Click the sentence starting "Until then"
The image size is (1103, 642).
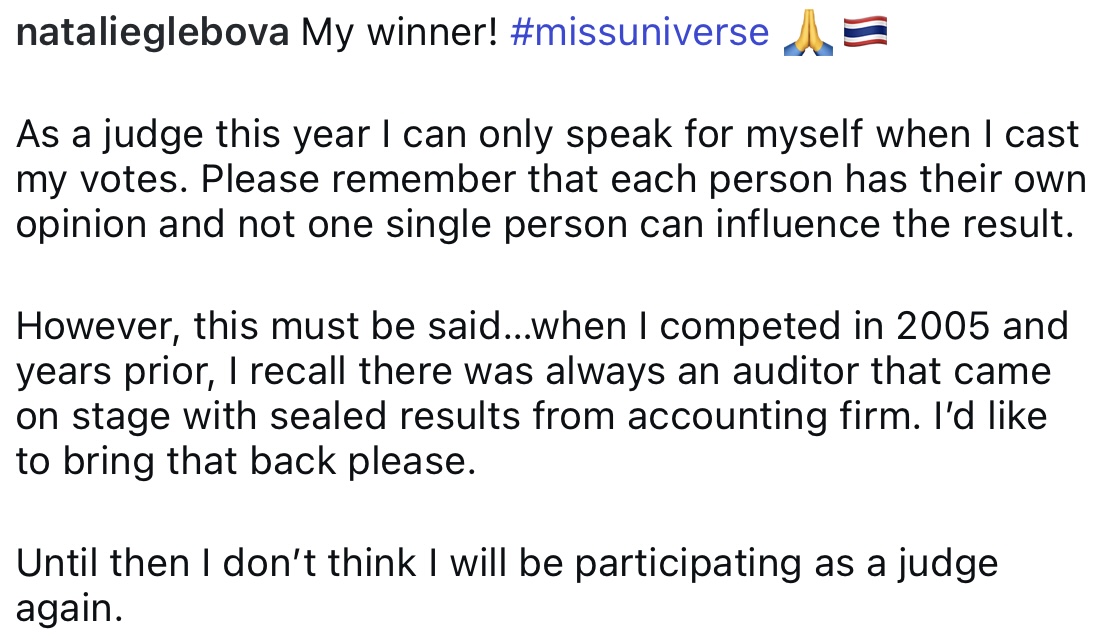[506, 563]
